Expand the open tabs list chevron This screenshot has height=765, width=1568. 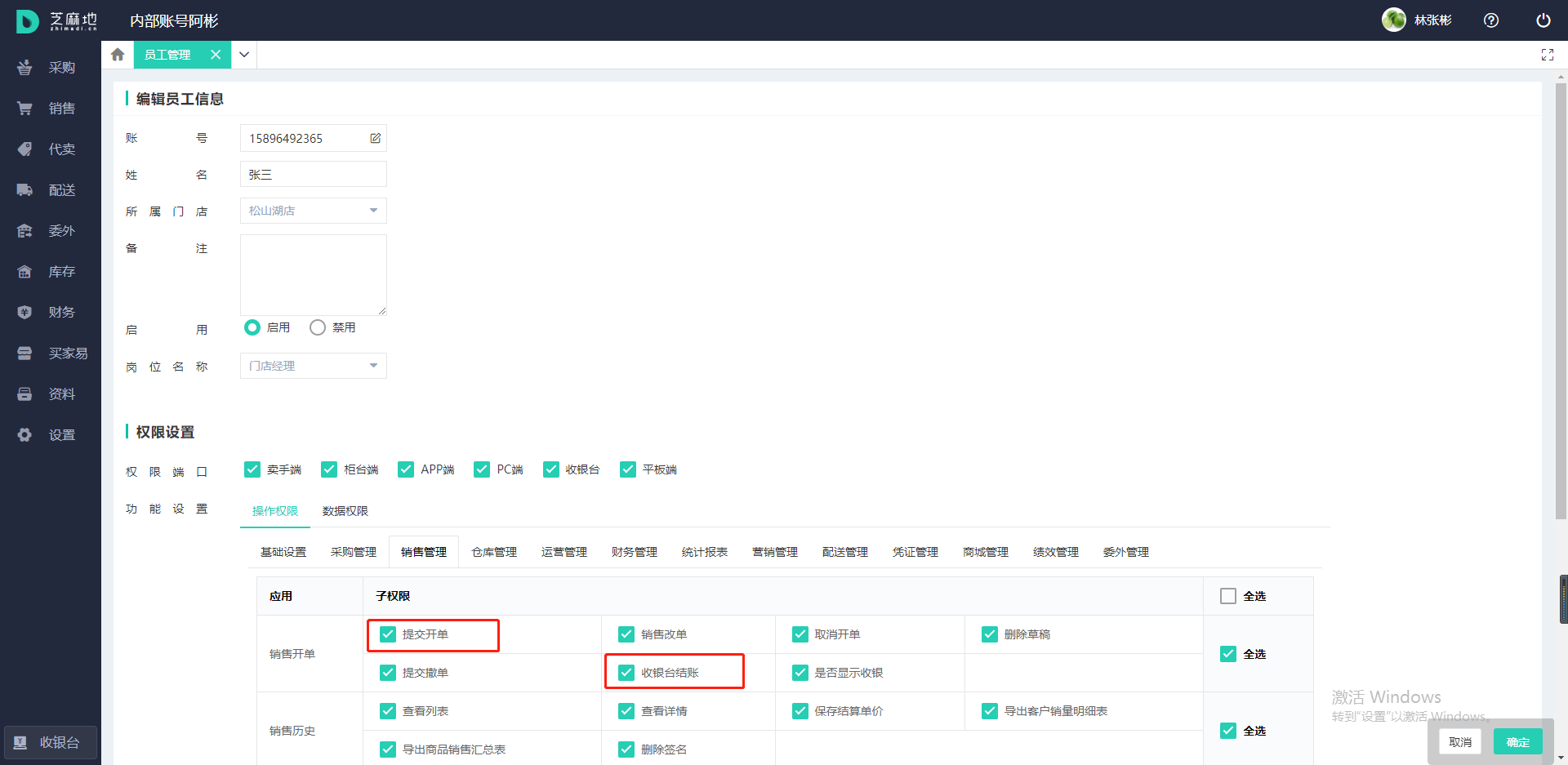coord(244,55)
